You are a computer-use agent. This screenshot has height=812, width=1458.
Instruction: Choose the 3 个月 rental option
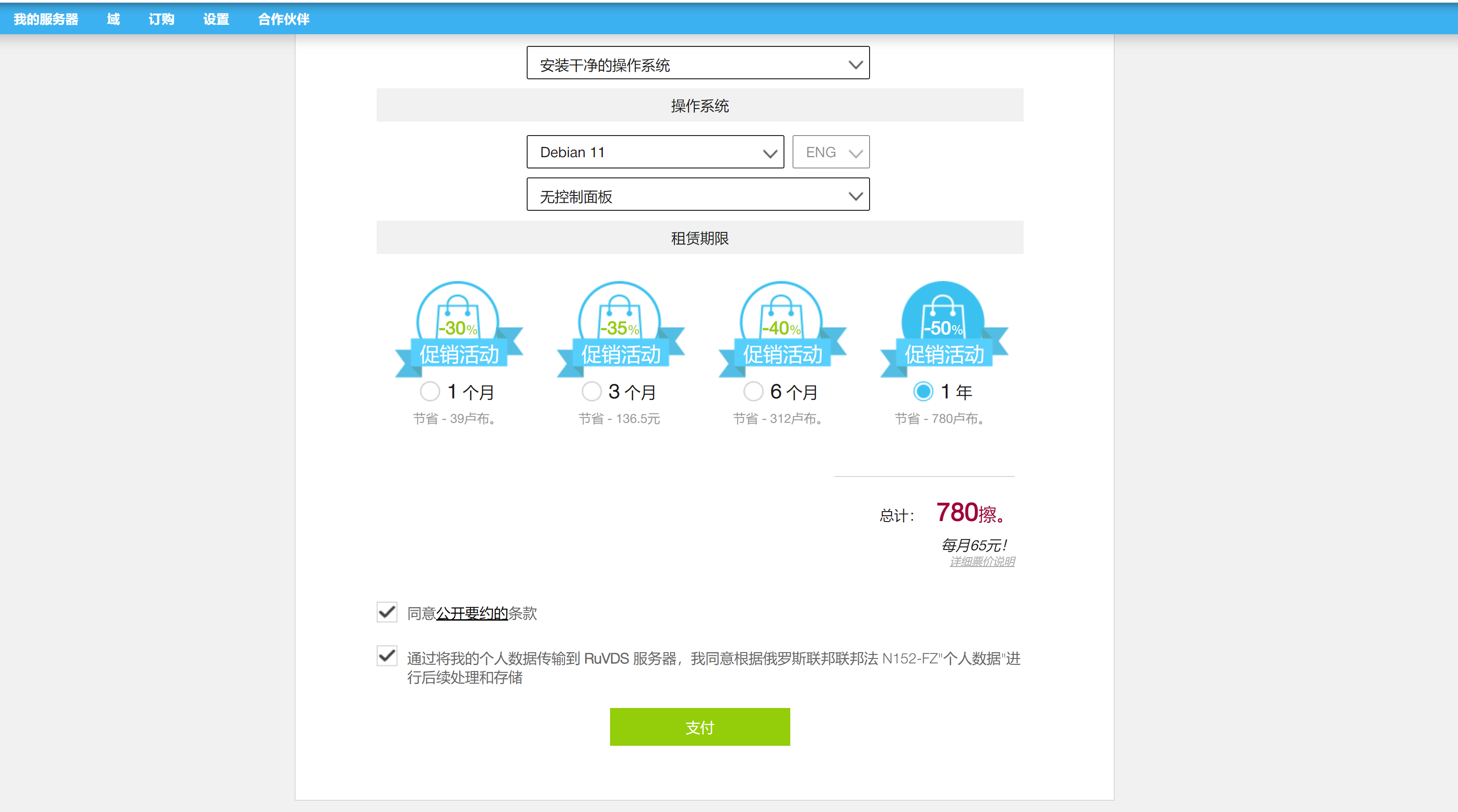[592, 391]
